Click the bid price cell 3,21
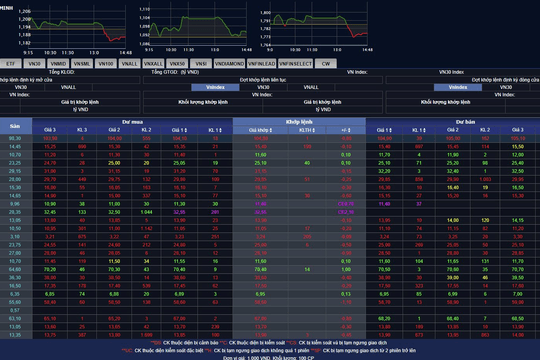This screenshot has width=540, height=360. (50, 237)
